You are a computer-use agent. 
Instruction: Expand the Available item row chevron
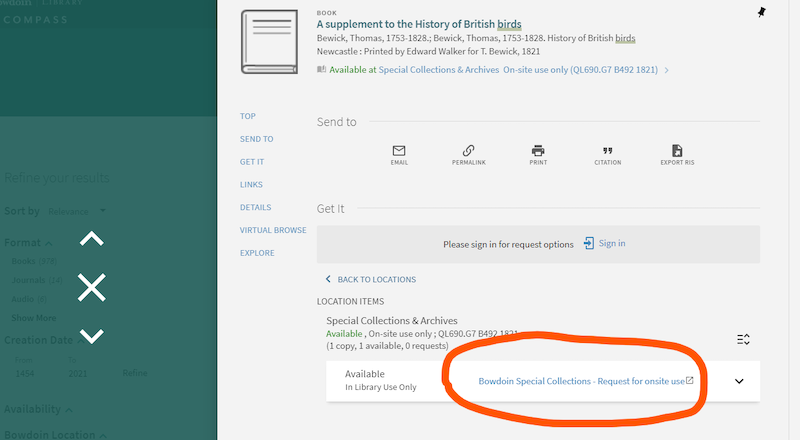click(739, 381)
